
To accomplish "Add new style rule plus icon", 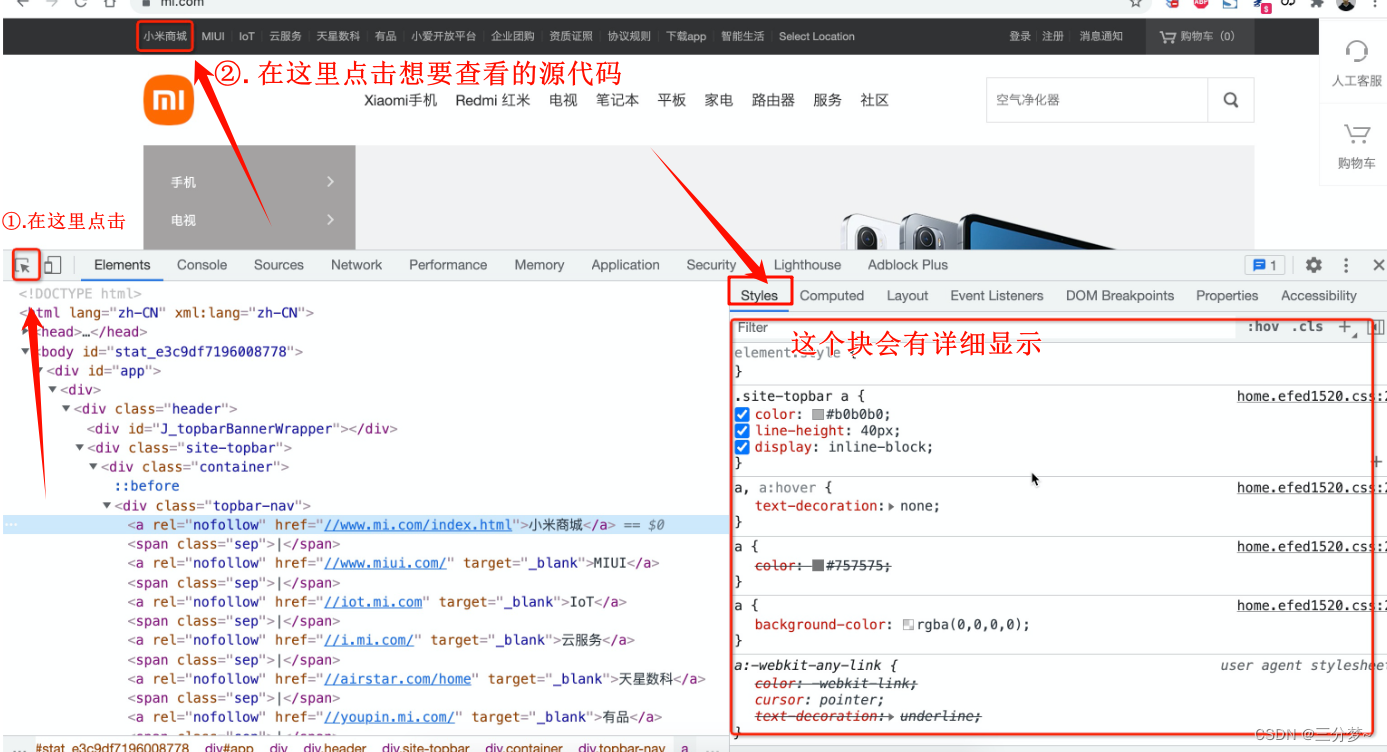I will point(1345,327).
